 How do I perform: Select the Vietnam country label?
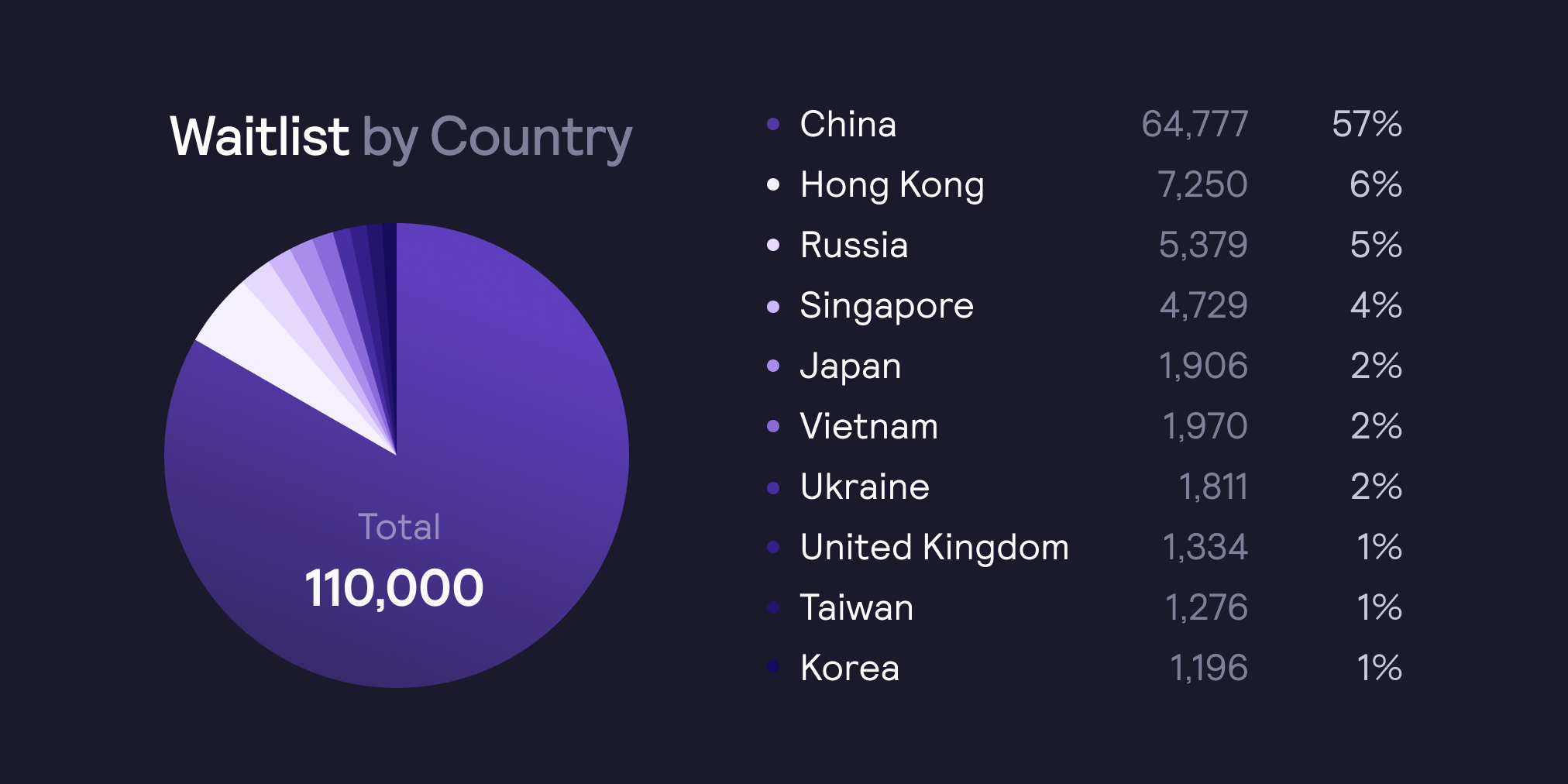point(869,426)
